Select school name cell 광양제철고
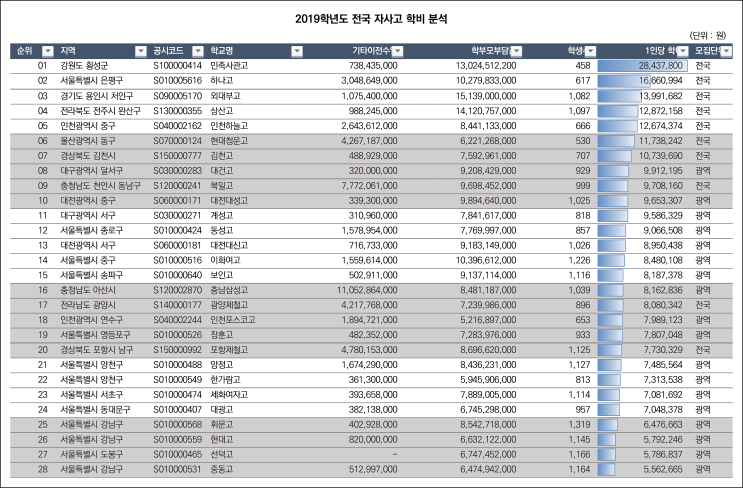 pyautogui.click(x=229, y=305)
